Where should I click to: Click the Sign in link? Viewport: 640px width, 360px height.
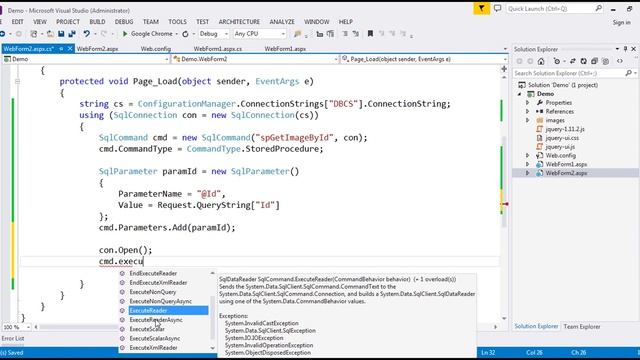click(621, 22)
